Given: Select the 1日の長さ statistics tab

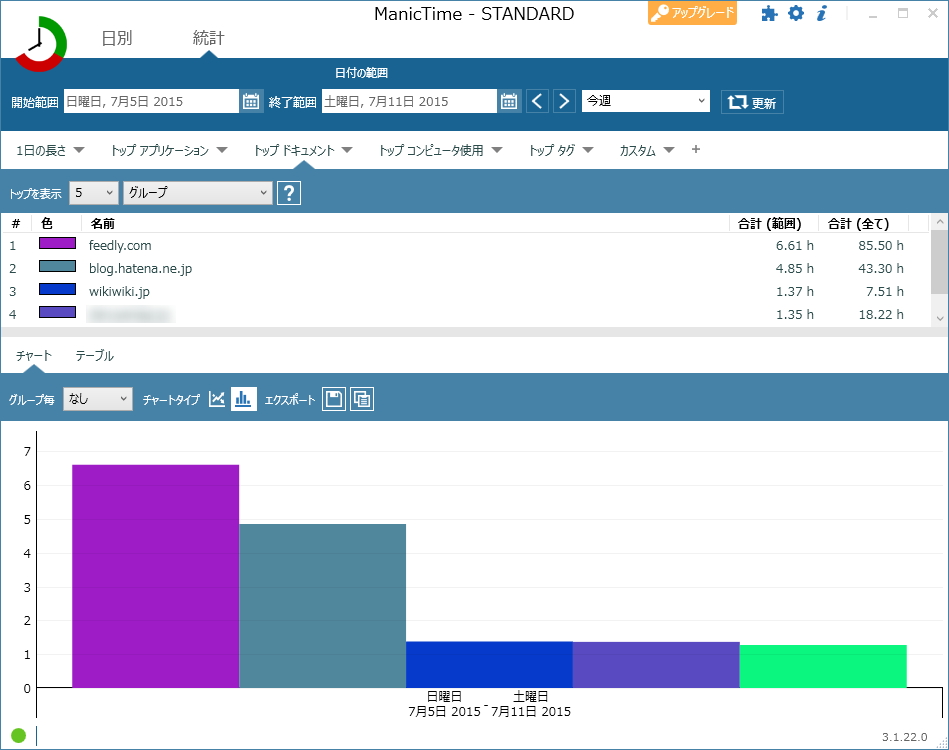Looking at the screenshot, I should tap(41, 151).
